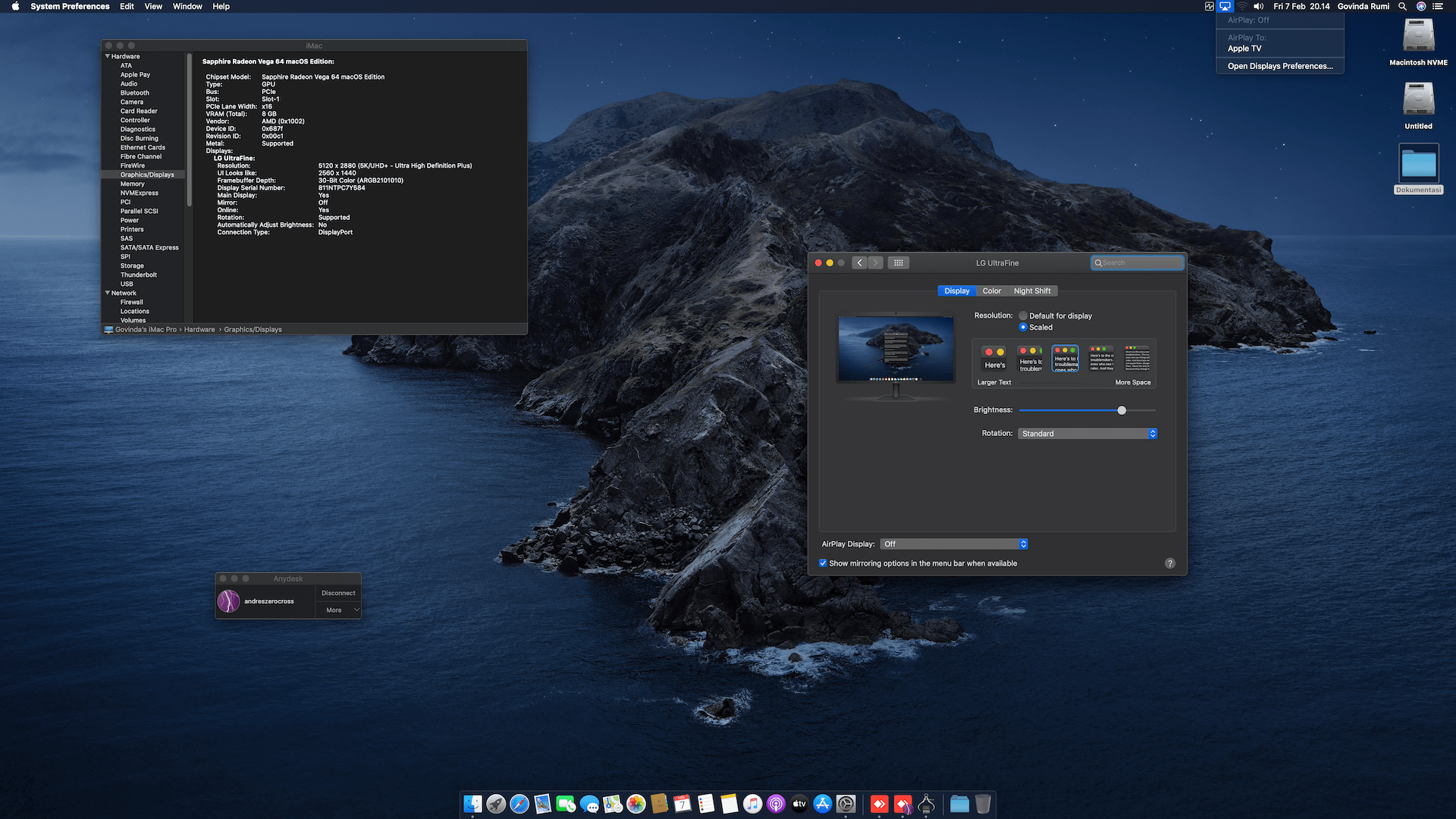Select Default for display resolution

pyautogui.click(x=1023, y=316)
